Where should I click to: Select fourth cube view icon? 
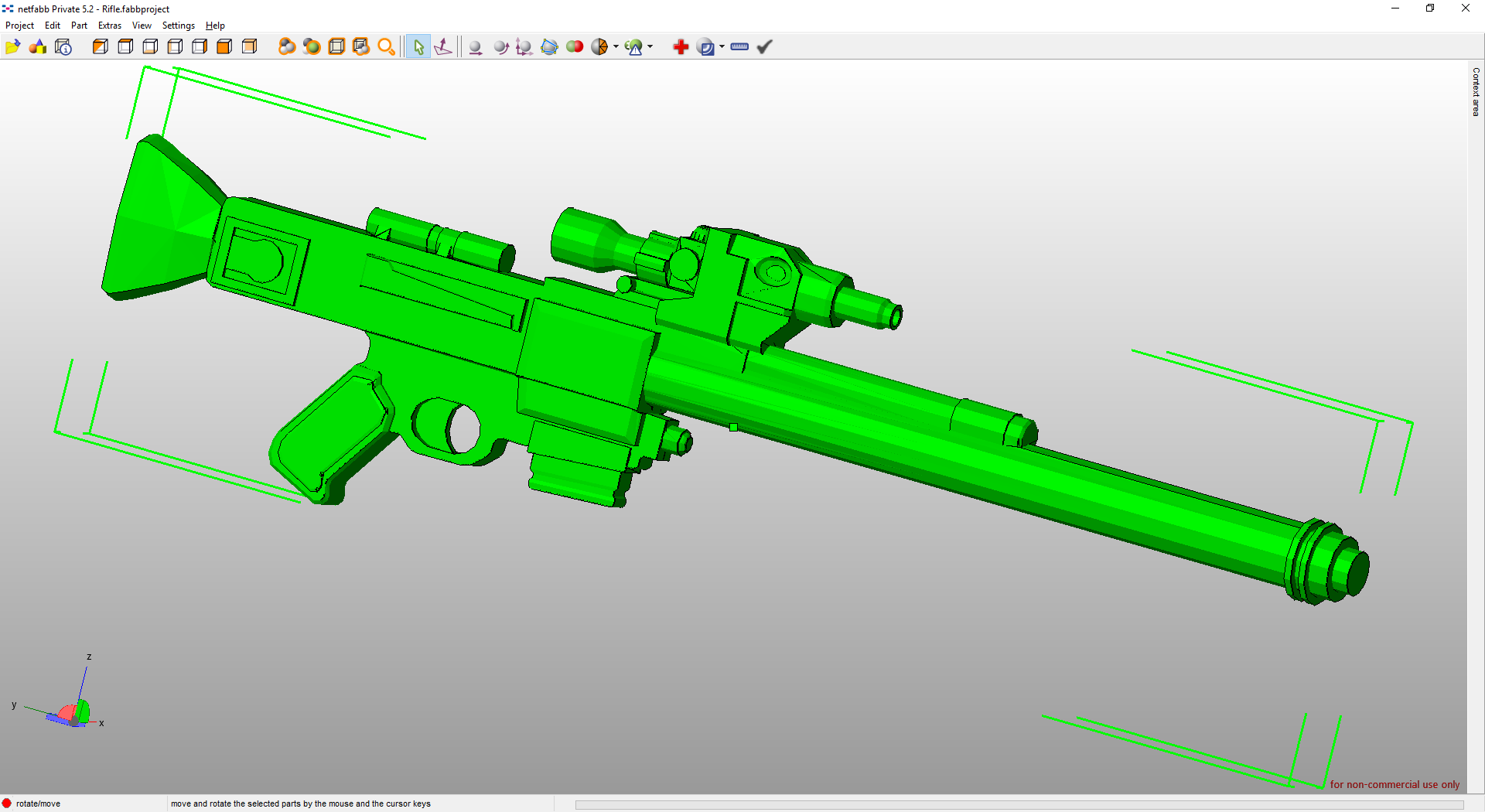point(175,47)
